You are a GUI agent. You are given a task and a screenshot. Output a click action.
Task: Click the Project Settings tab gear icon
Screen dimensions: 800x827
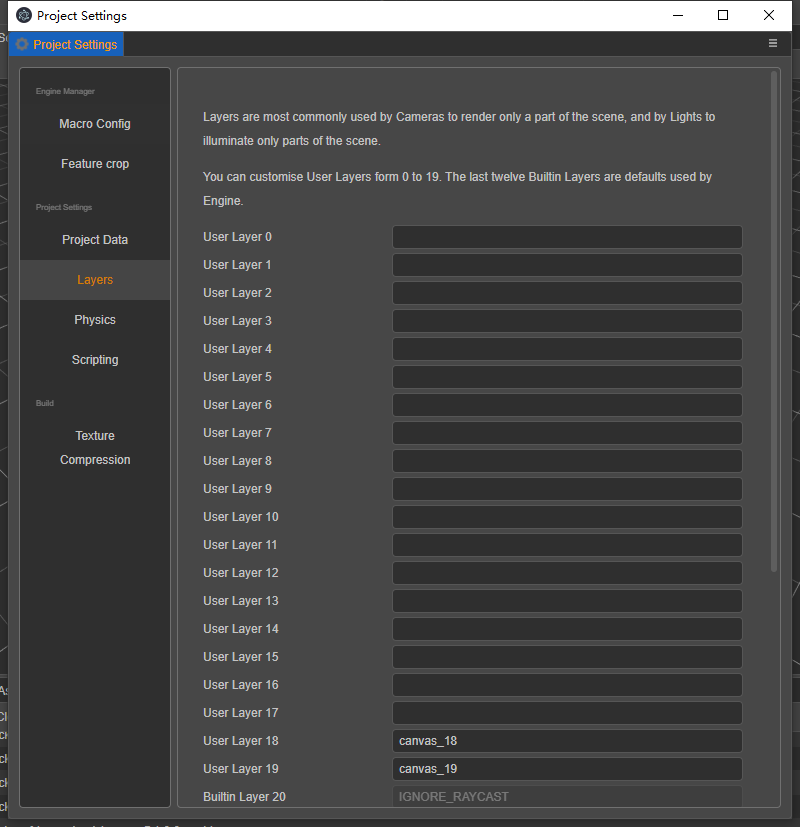click(22, 45)
